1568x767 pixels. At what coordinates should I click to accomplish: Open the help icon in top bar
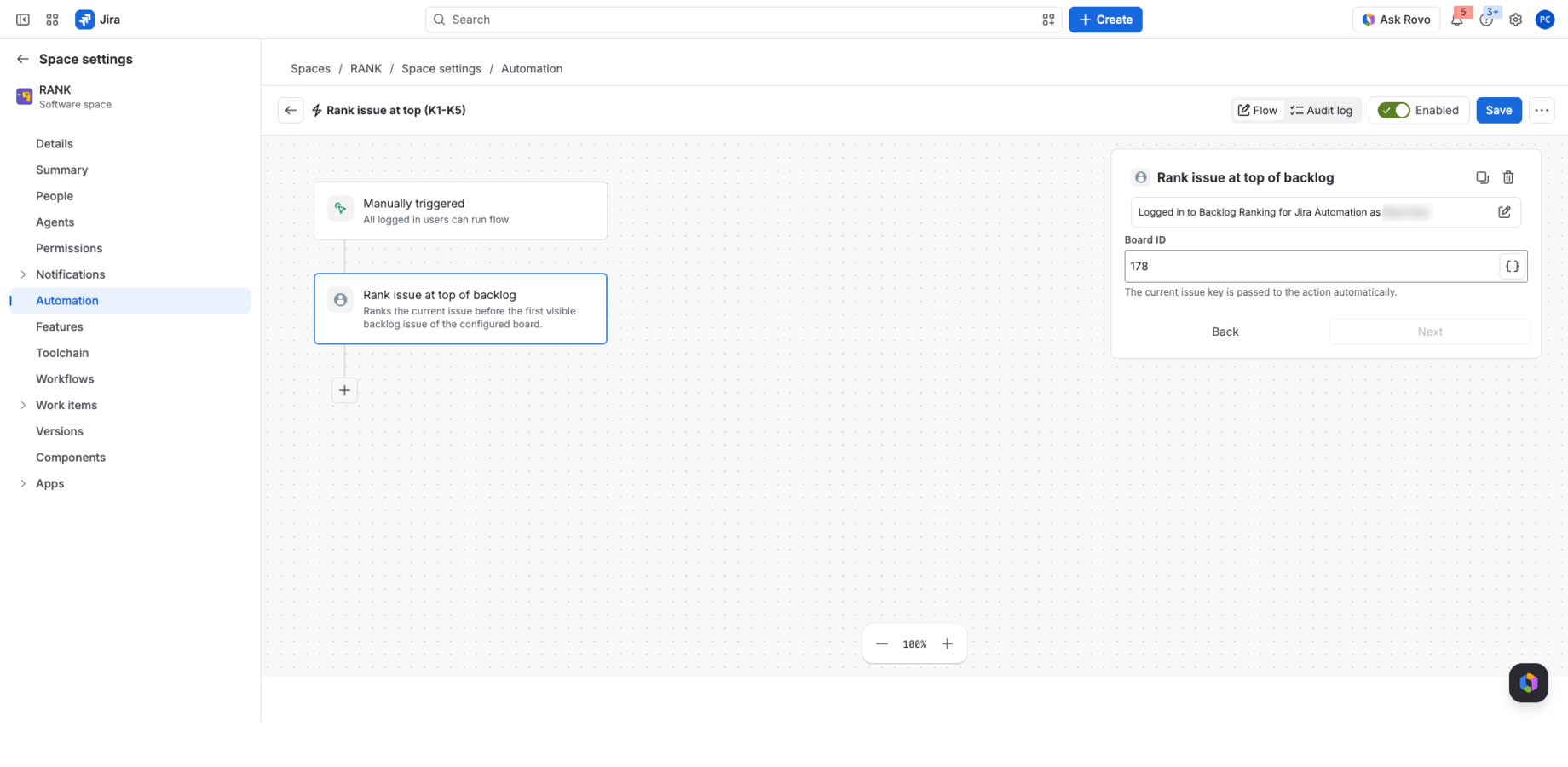click(x=1486, y=20)
